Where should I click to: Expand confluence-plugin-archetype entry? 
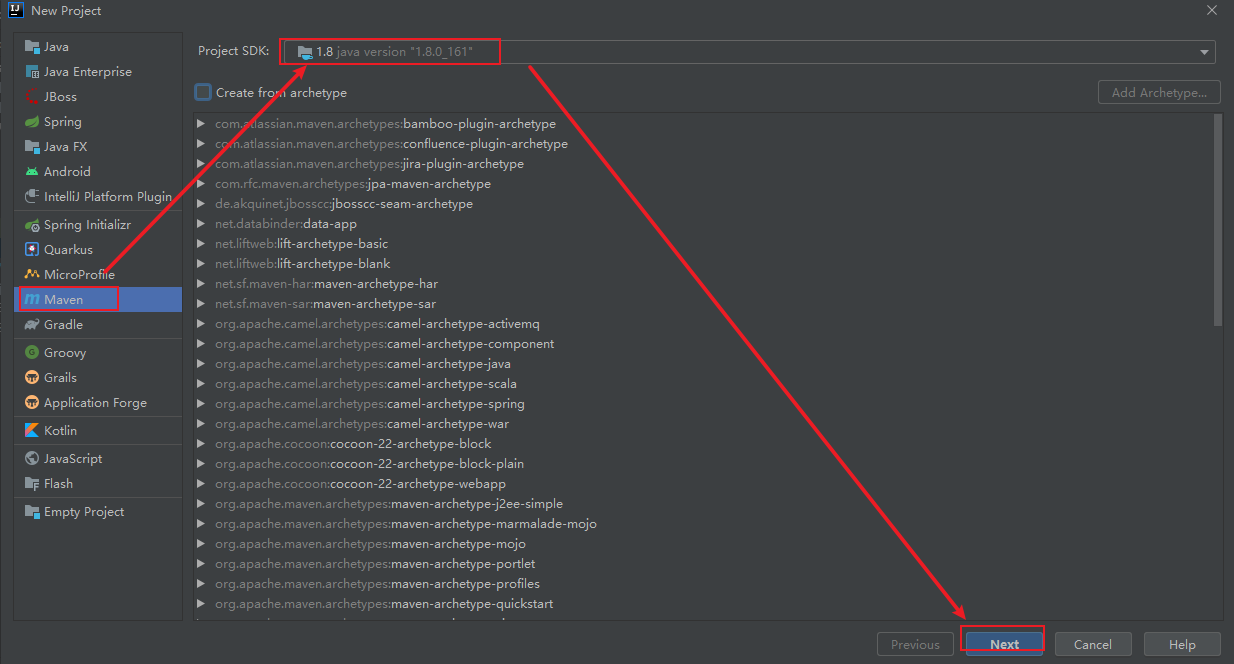(201, 144)
